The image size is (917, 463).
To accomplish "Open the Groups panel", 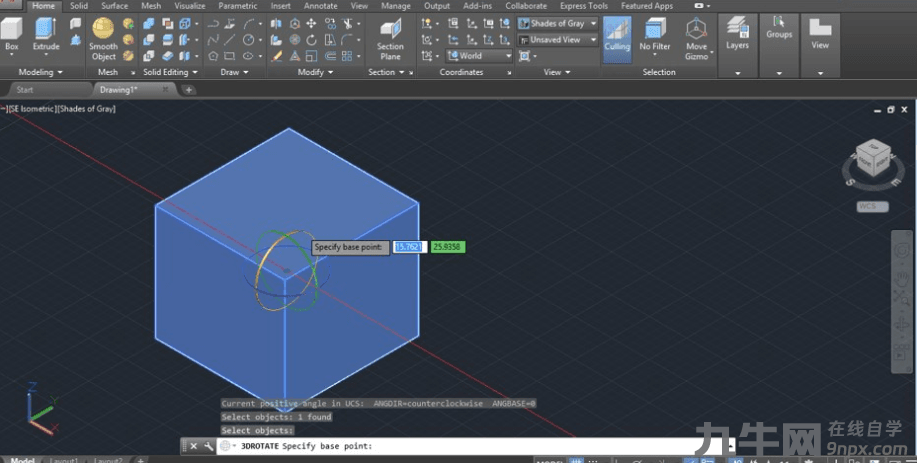I will click(x=779, y=28).
